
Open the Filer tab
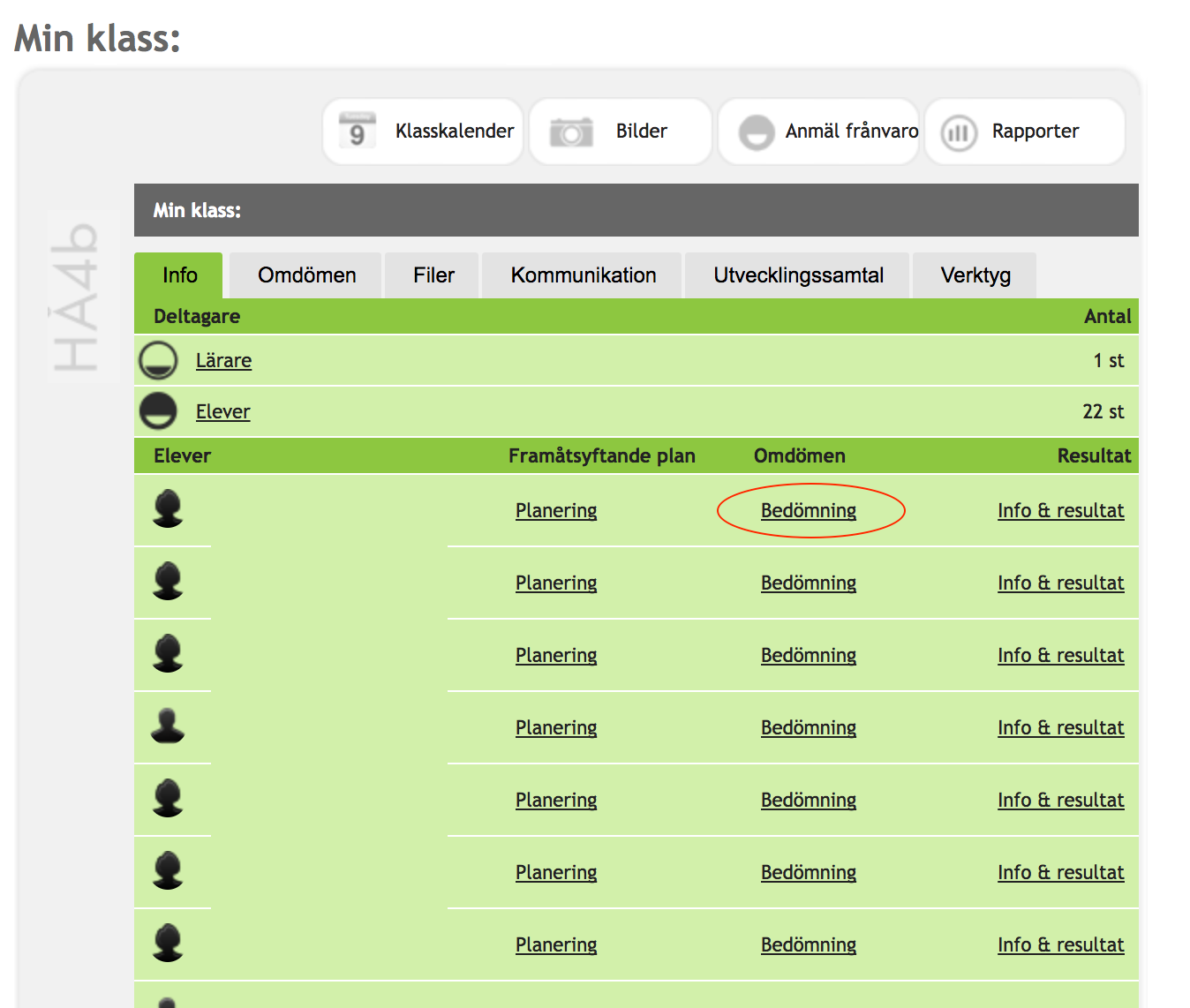point(433,275)
